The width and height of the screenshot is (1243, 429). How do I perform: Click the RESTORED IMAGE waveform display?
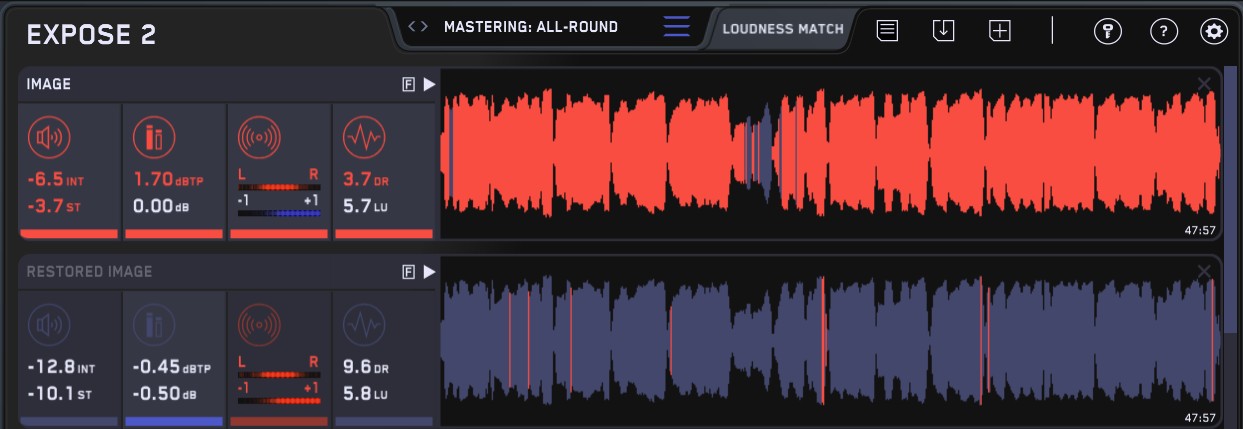tap(830, 340)
